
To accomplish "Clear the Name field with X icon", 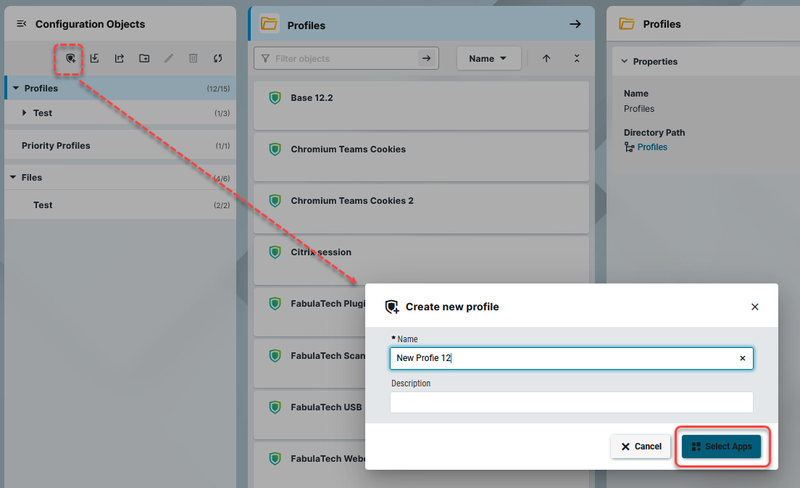I will pos(742,358).
